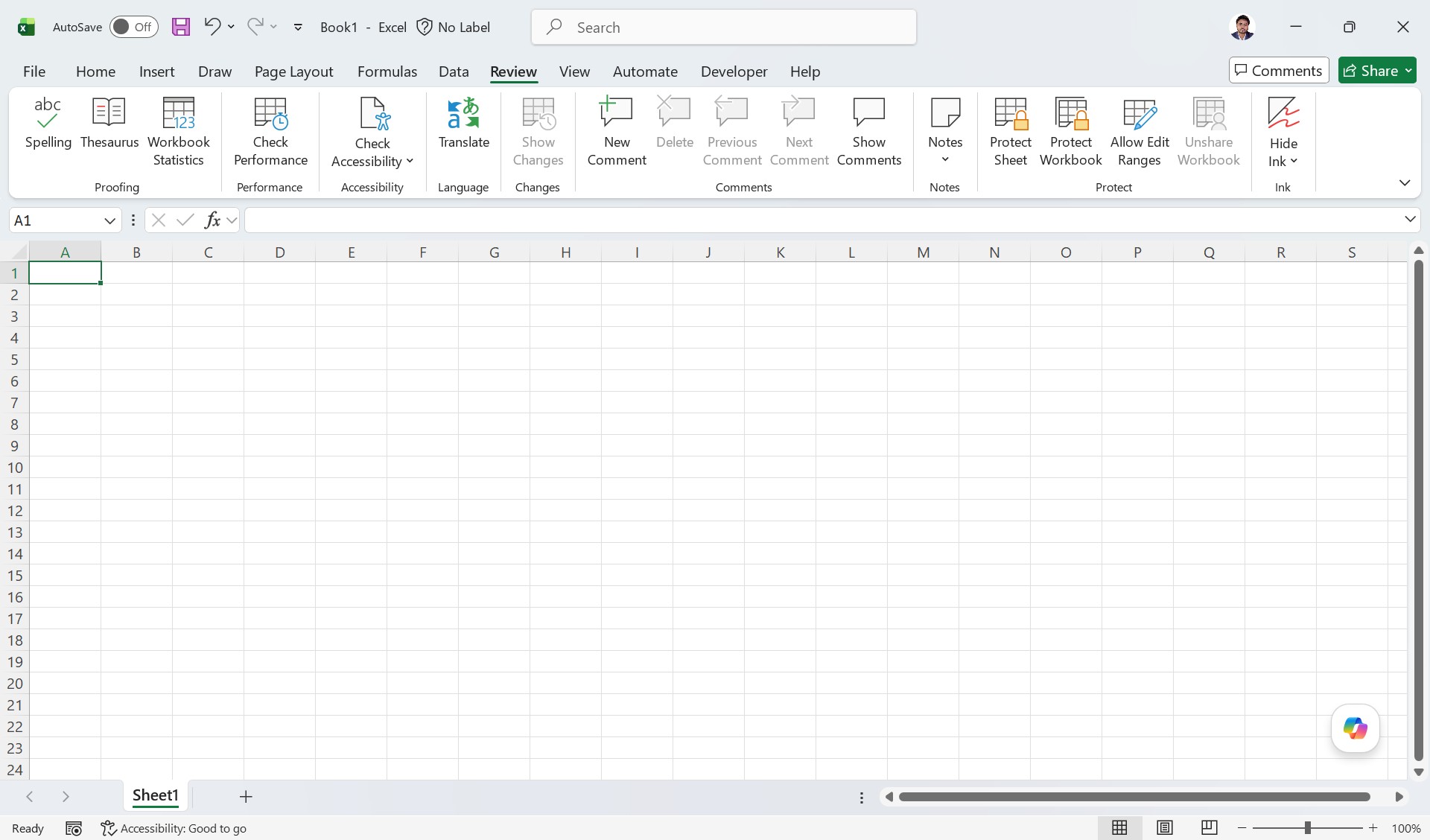
Task: Switch to the Home tab
Action: coord(95,71)
